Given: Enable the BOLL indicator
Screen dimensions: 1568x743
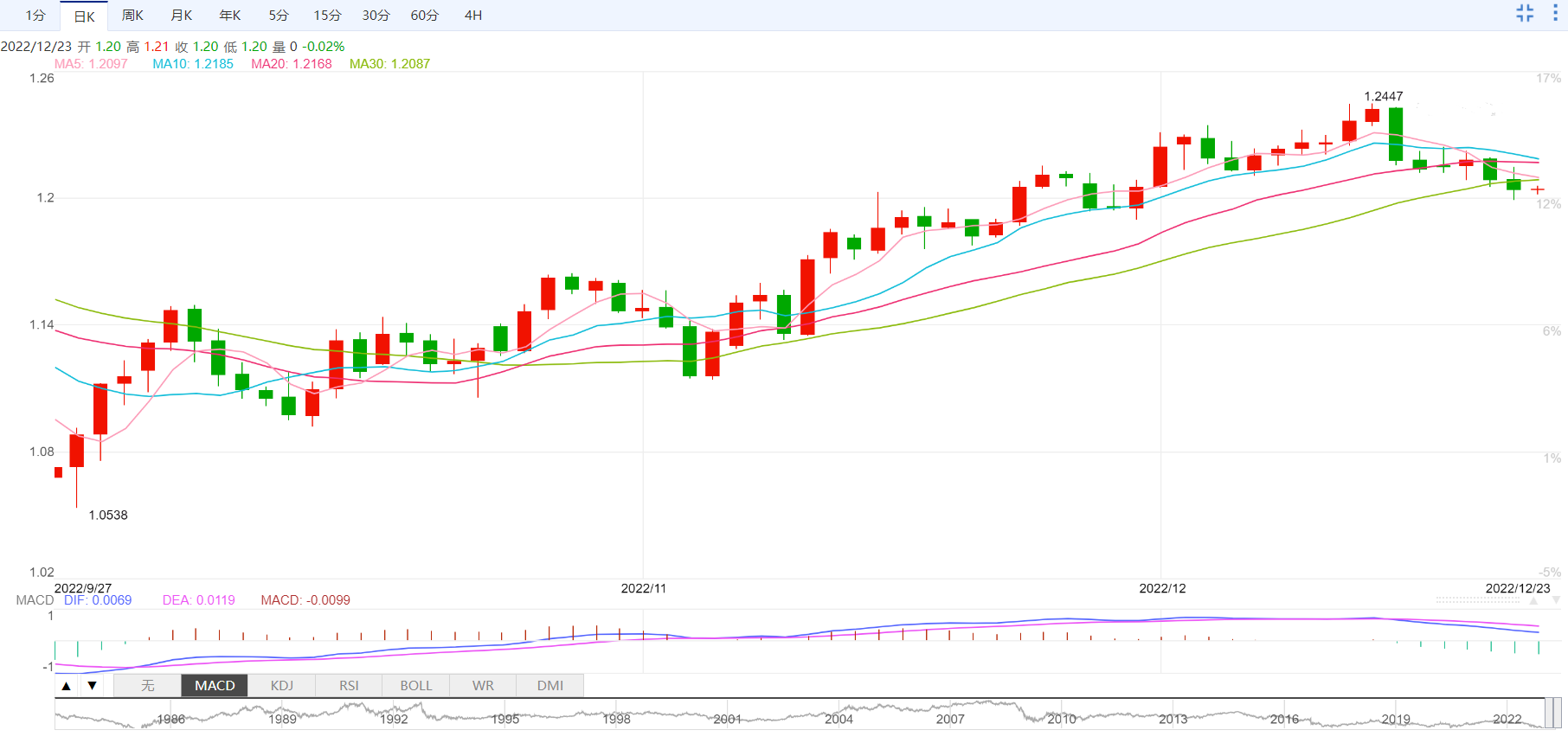Looking at the screenshot, I should coord(416,686).
